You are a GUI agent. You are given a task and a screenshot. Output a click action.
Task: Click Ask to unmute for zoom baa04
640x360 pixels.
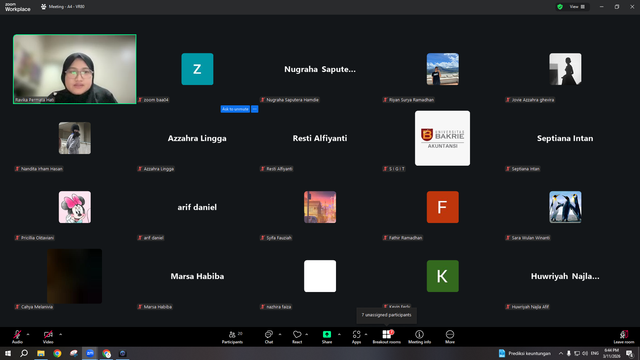(235, 109)
